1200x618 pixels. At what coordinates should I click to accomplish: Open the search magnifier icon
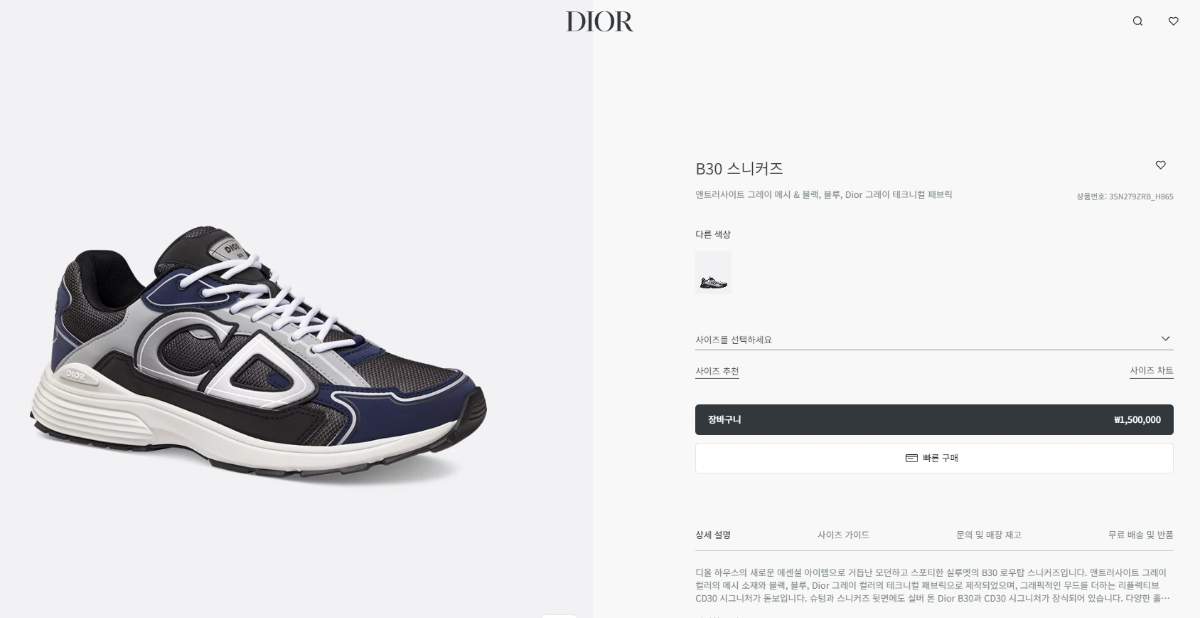coord(1137,21)
